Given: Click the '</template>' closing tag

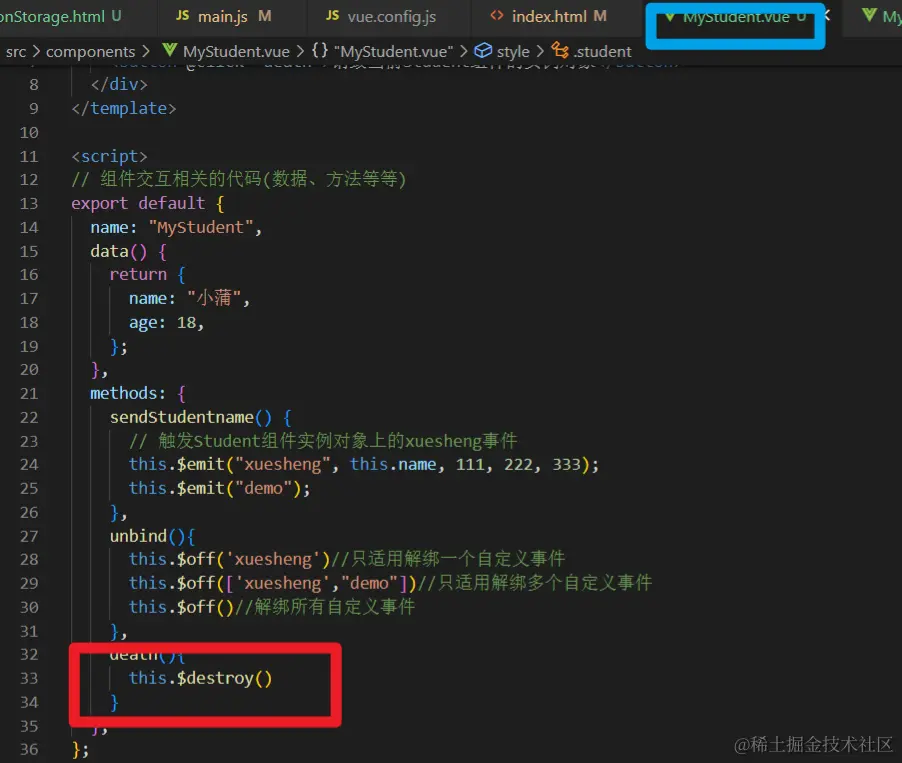Looking at the screenshot, I should [x=124, y=109].
